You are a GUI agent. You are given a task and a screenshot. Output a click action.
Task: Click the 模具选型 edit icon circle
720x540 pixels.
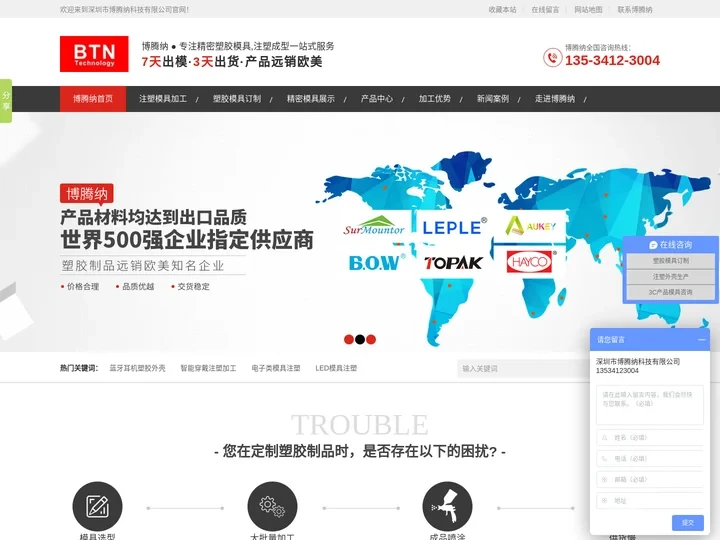97,506
